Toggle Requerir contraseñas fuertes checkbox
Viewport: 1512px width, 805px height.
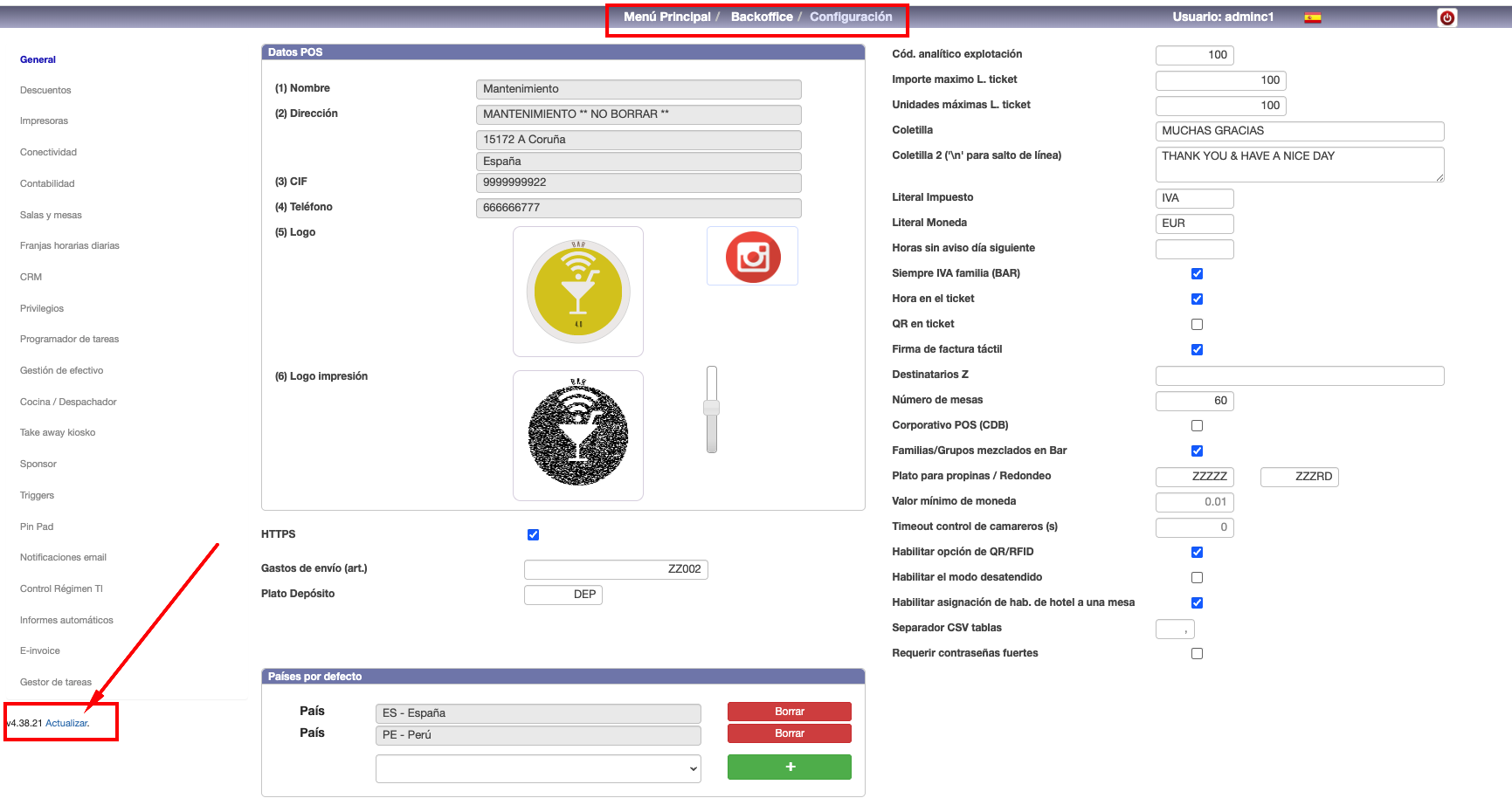[x=1197, y=654]
